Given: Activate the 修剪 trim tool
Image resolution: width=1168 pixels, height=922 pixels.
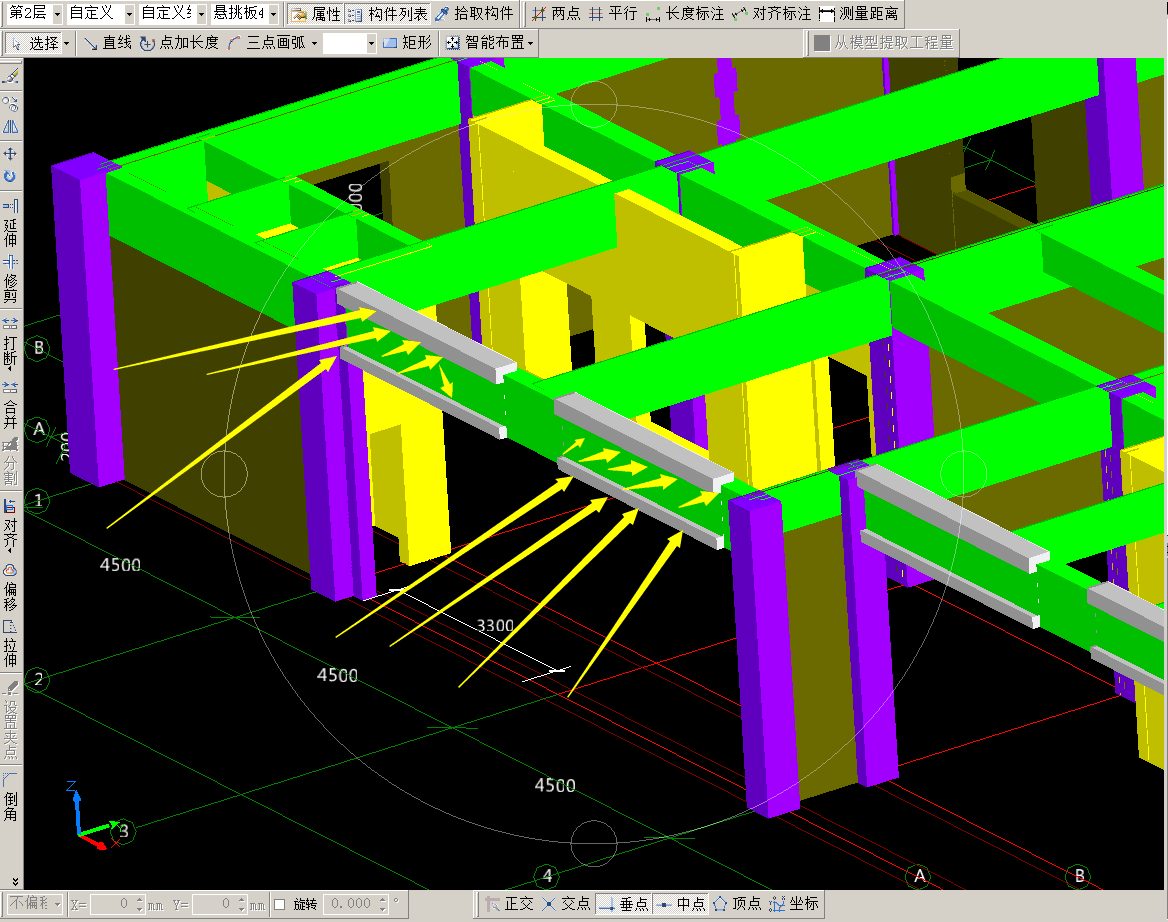Looking at the screenshot, I should 10,279.
